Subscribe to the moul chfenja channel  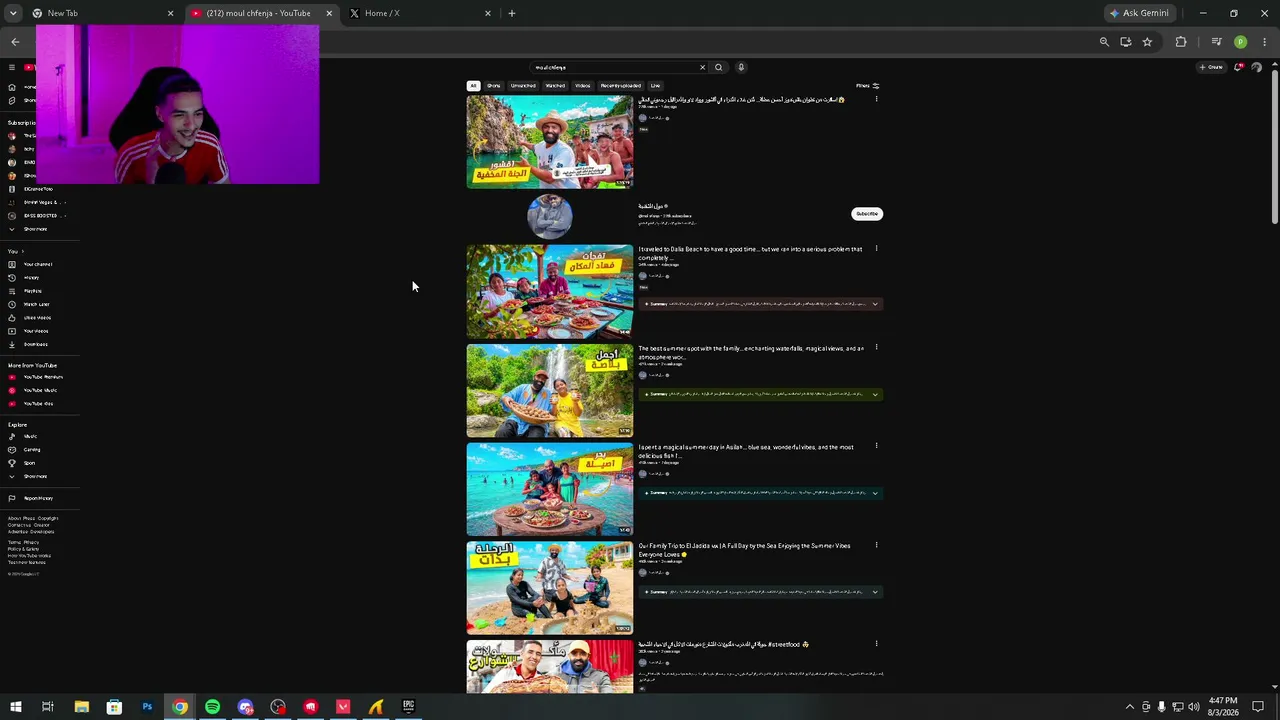(867, 214)
